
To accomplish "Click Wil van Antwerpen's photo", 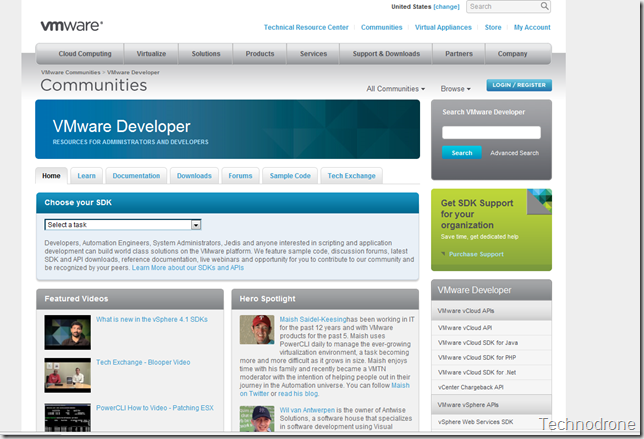I will [x=257, y=418].
